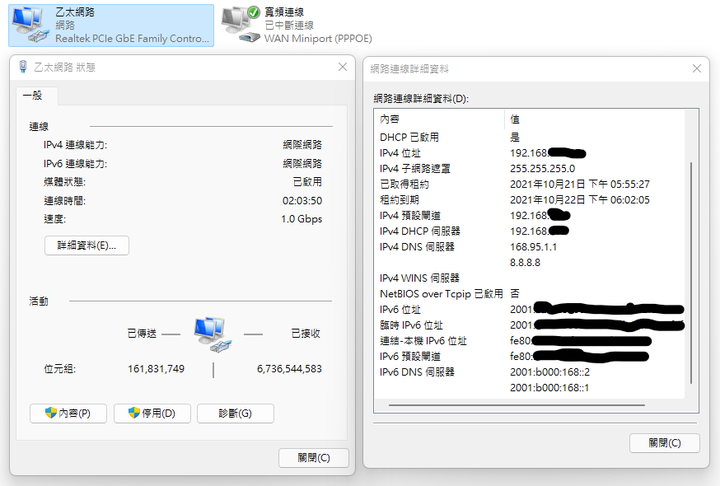Click the vertical scrollbar in details list
The height and width of the screenshot is (486, 720).
click(x=691, y=273)
